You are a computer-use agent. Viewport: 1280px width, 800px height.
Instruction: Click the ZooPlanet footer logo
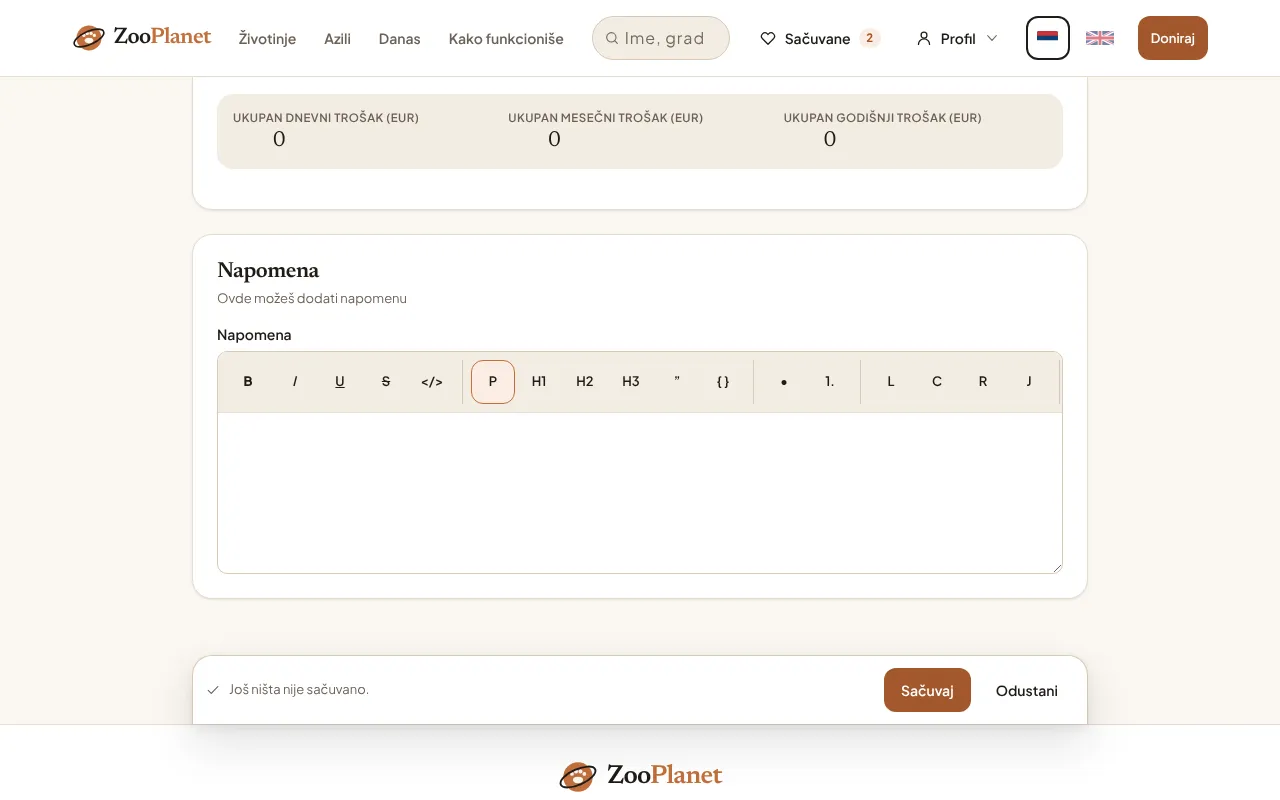coord(640,775)
